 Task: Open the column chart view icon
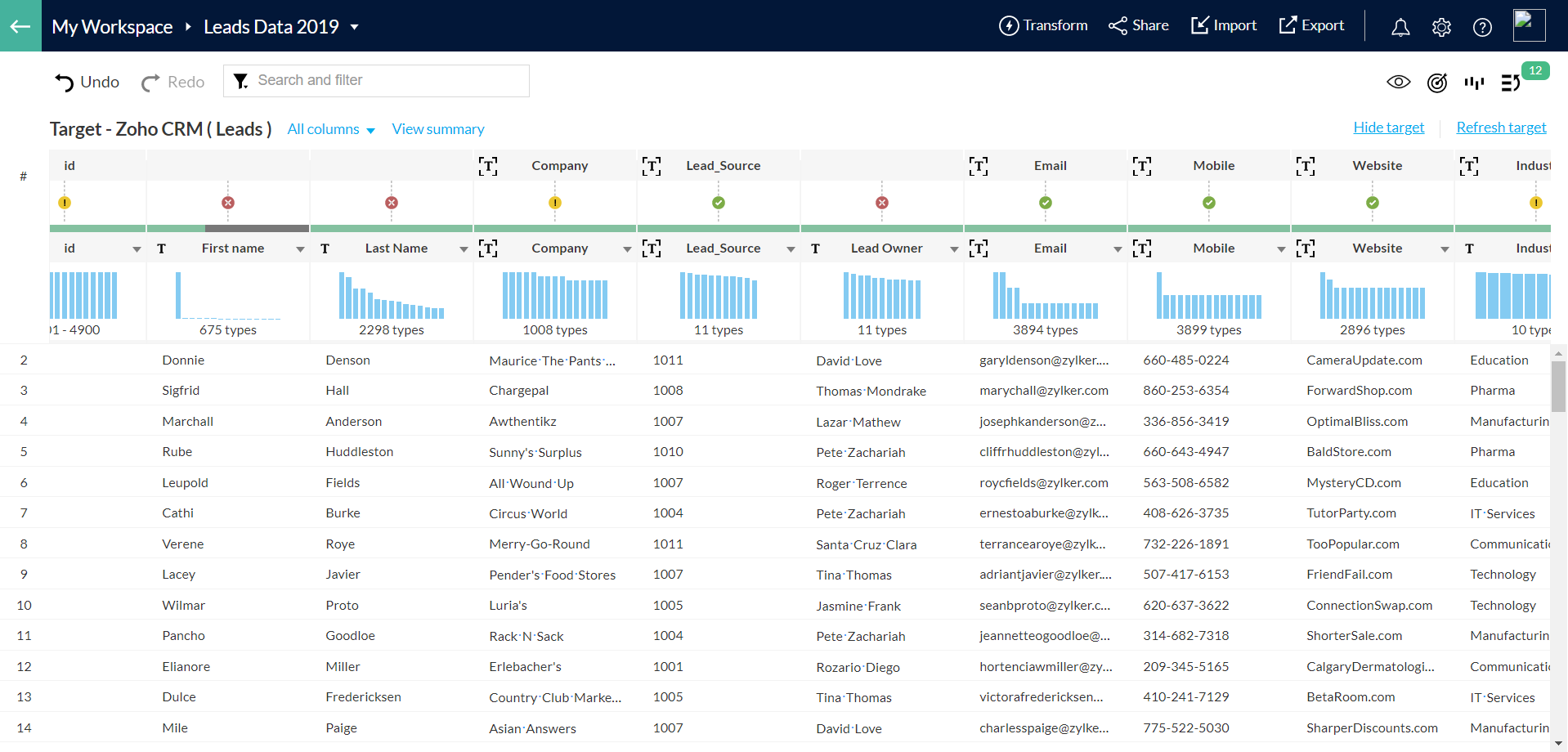point(1474,83)
